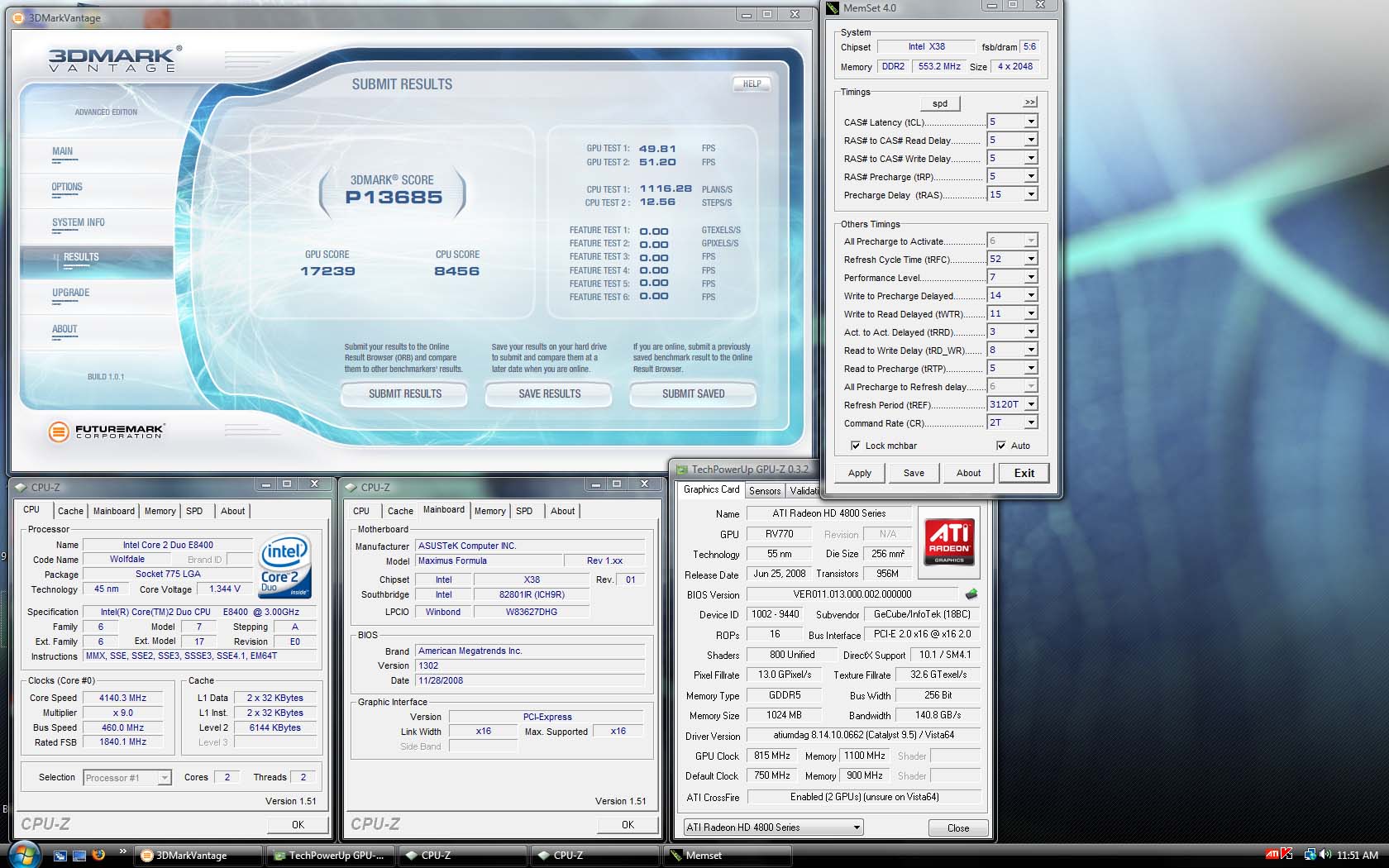
Task: Open the Write to Read Delayed (tWTR) dropdown
Action: click(1031, 313)
